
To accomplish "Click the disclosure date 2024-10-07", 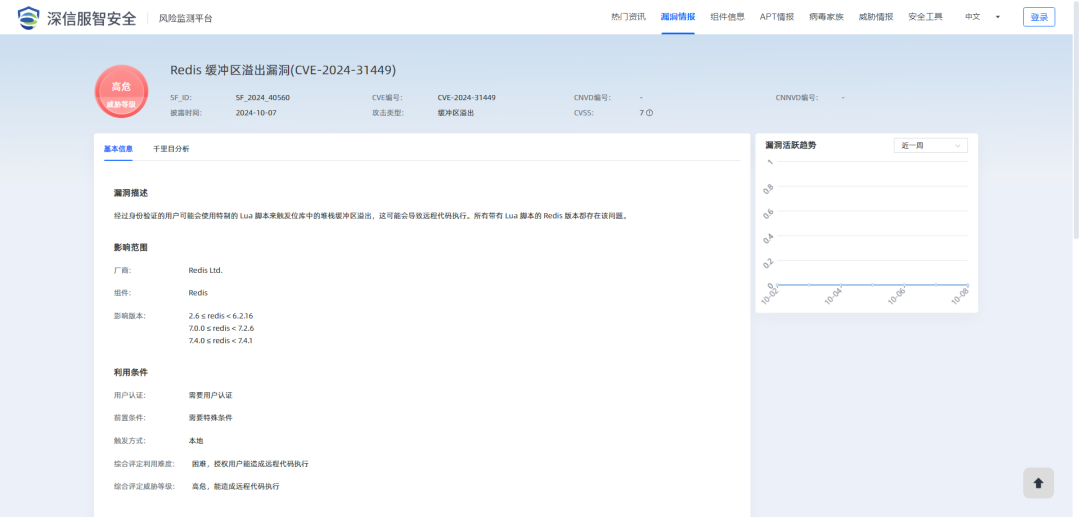I will (x=256, y=112).
